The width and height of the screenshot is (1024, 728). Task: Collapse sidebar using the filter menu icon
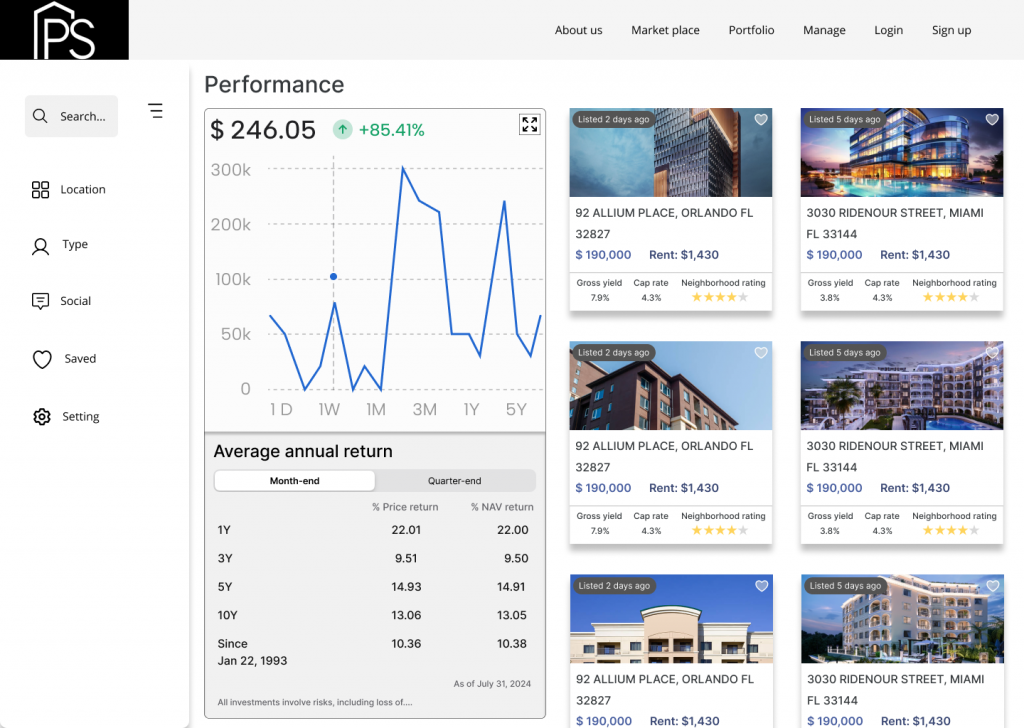[155, 111]
